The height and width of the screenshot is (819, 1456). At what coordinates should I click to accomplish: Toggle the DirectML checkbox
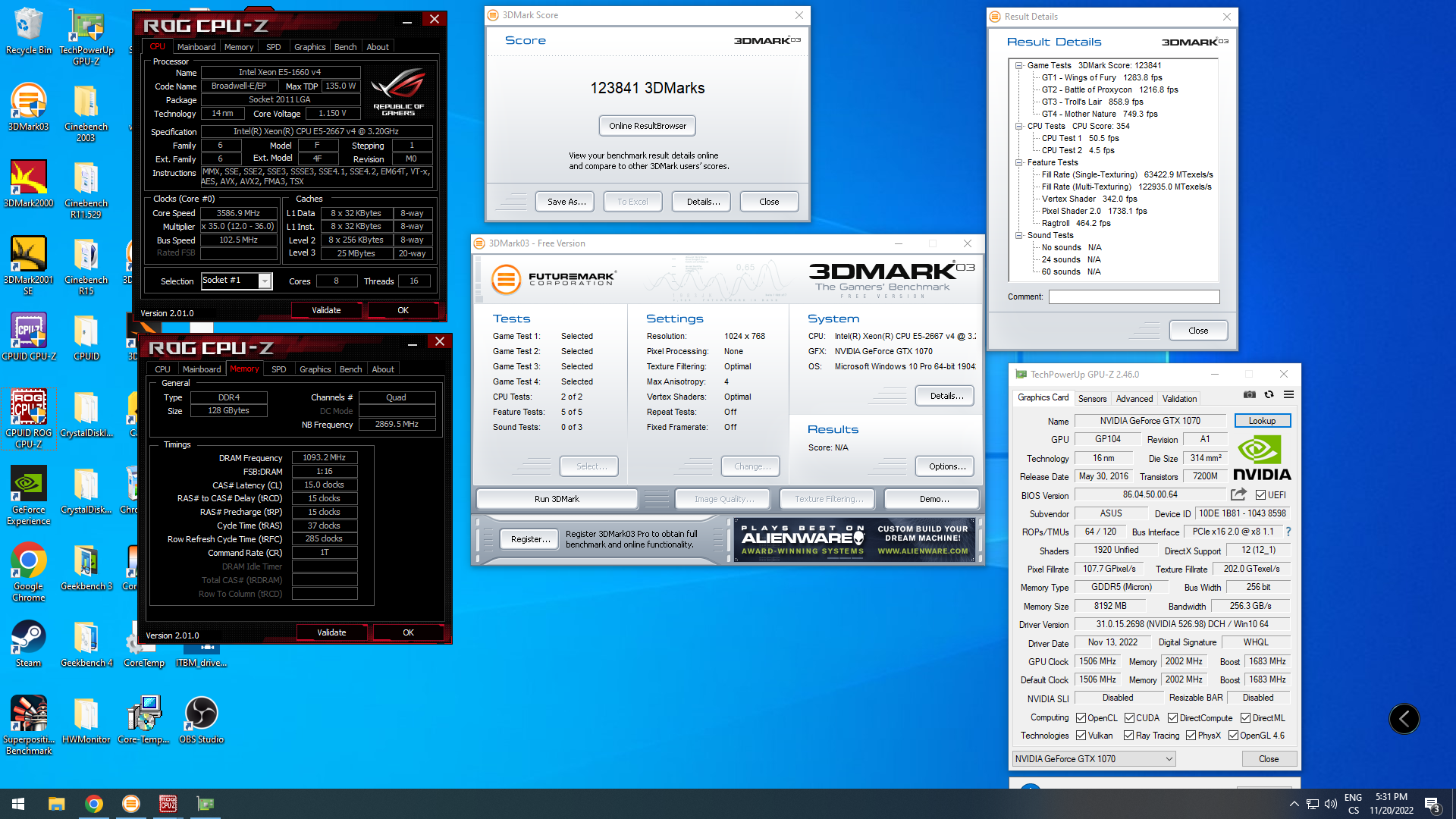click(x=1245, y=717)
